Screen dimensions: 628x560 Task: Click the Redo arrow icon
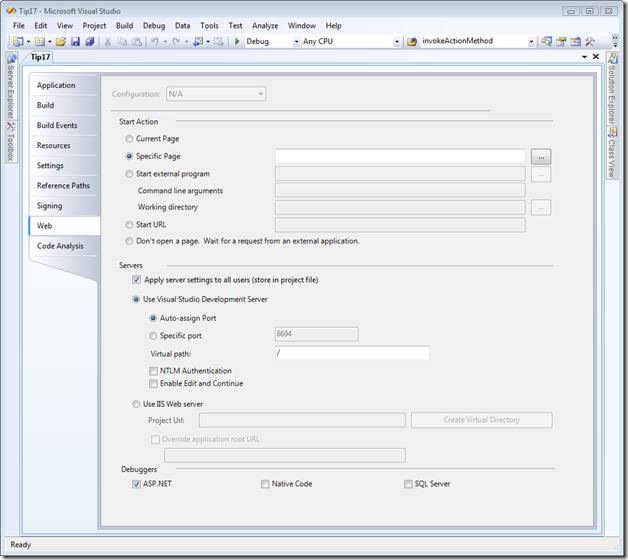point(176,41)
